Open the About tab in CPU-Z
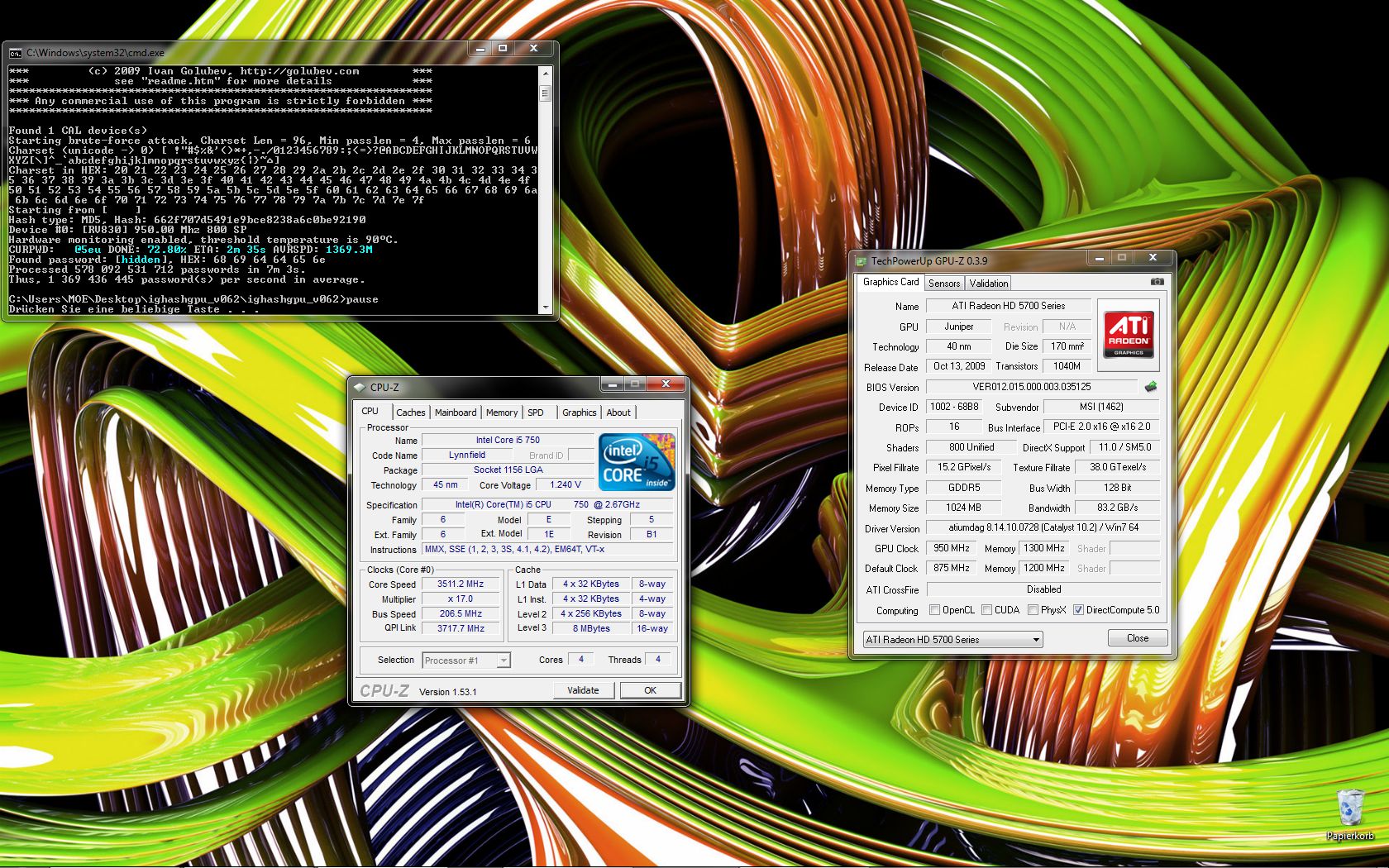The image size is (1389, 868). point(618,413)
